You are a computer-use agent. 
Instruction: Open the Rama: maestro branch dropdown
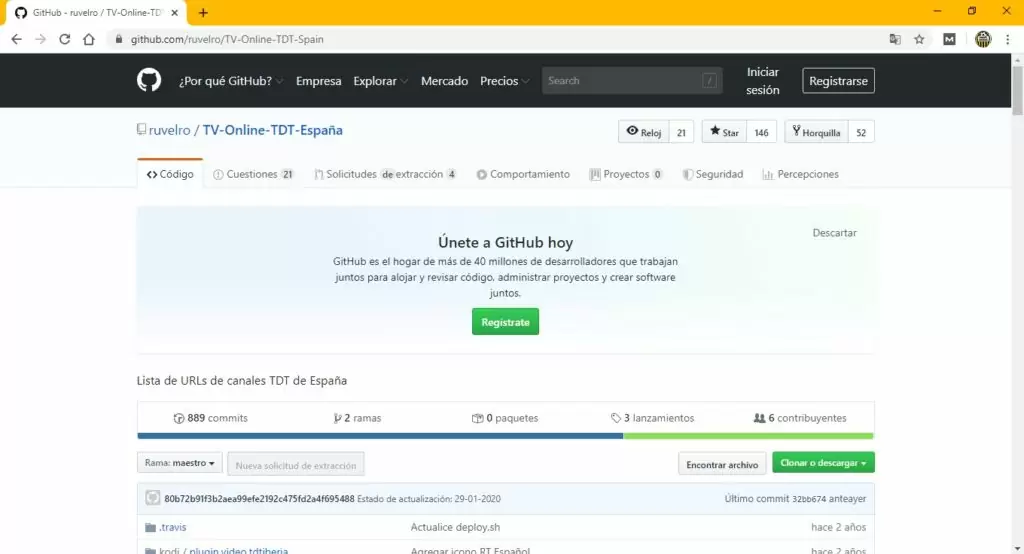[x=180, y=464]
